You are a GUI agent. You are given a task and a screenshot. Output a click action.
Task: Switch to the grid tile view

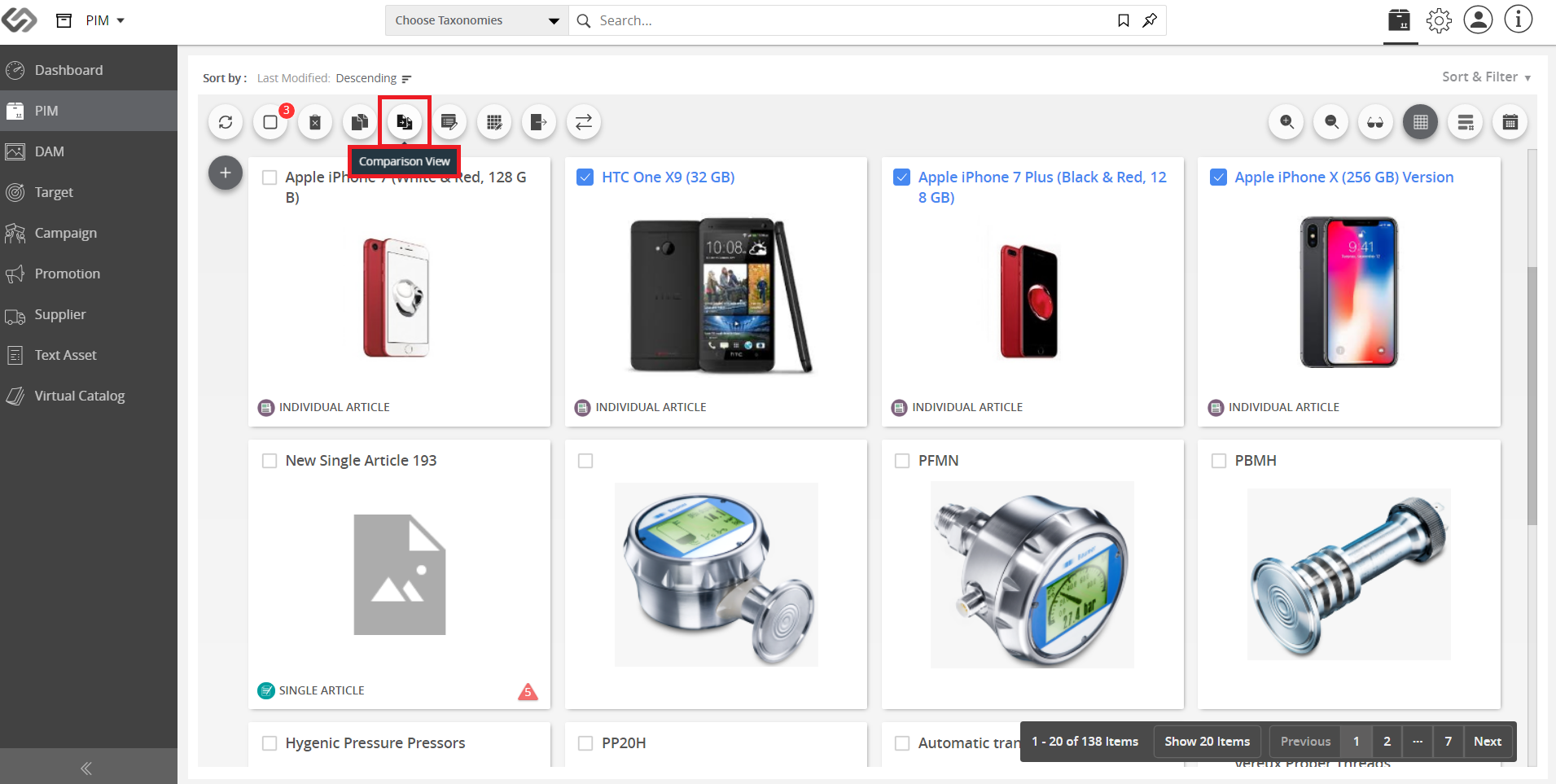[1421, 122]
